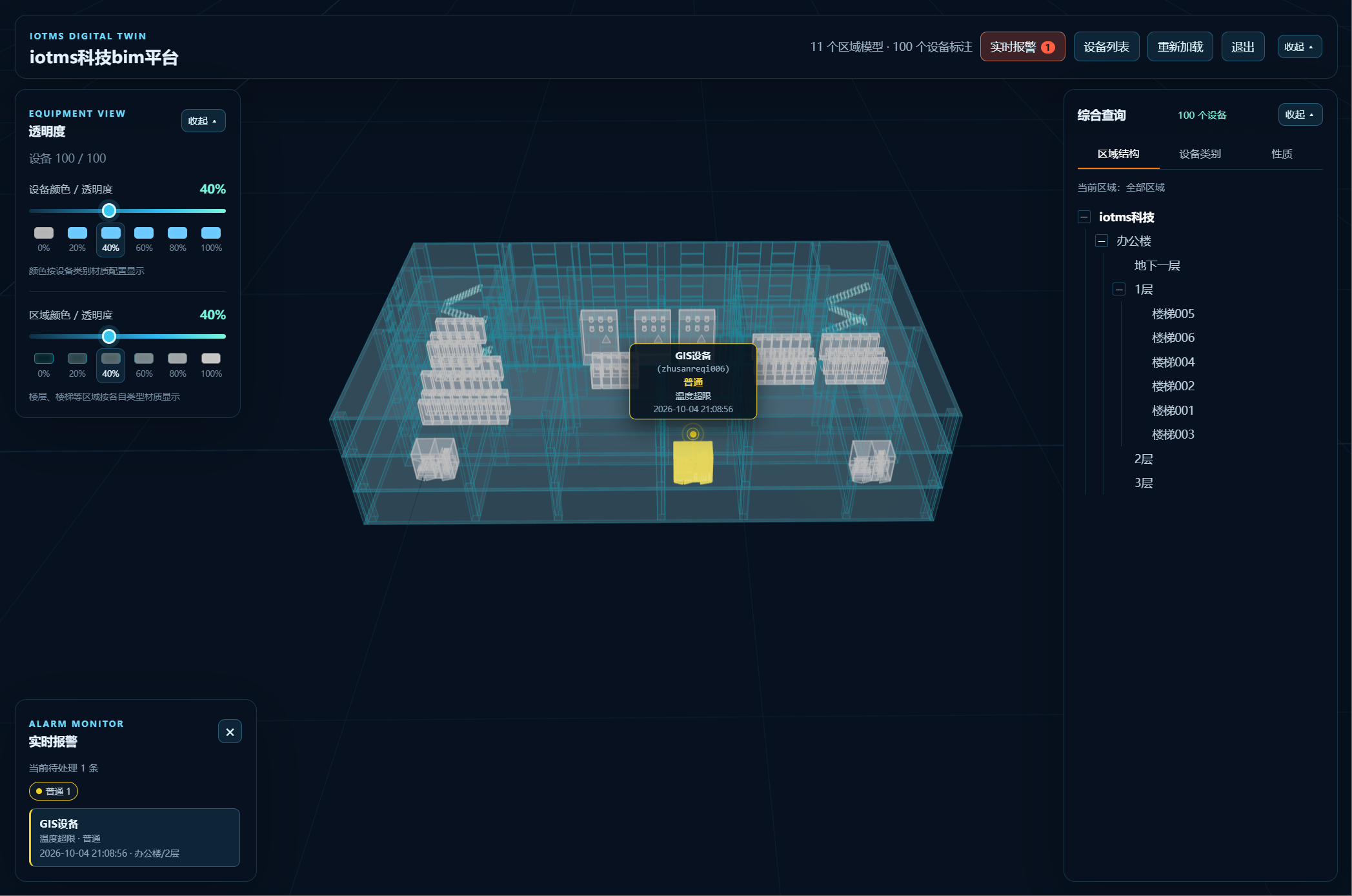Open the 设备列表 device list
Viewport: 1352px width, 896px height.
[1106, 46]
